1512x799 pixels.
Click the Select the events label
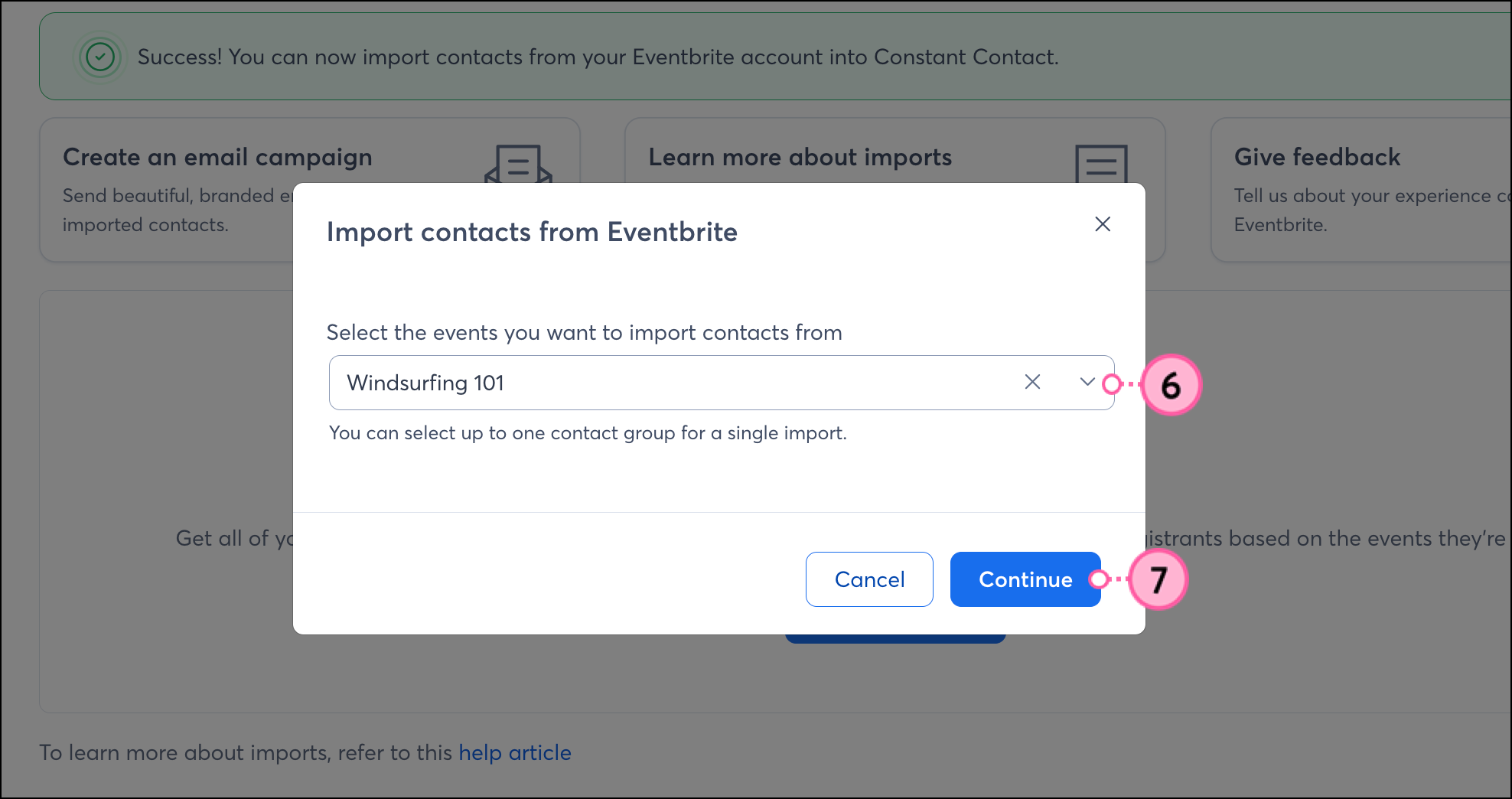584,333
